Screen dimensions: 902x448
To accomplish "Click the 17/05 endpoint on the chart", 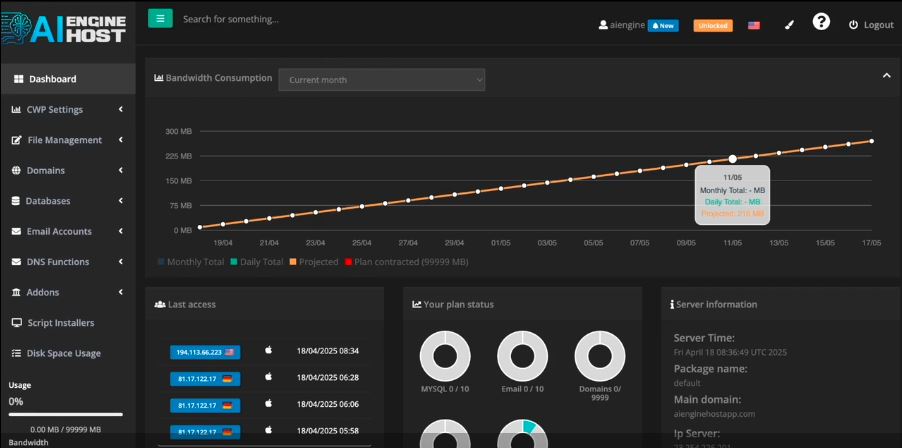I will pos(872,141).
